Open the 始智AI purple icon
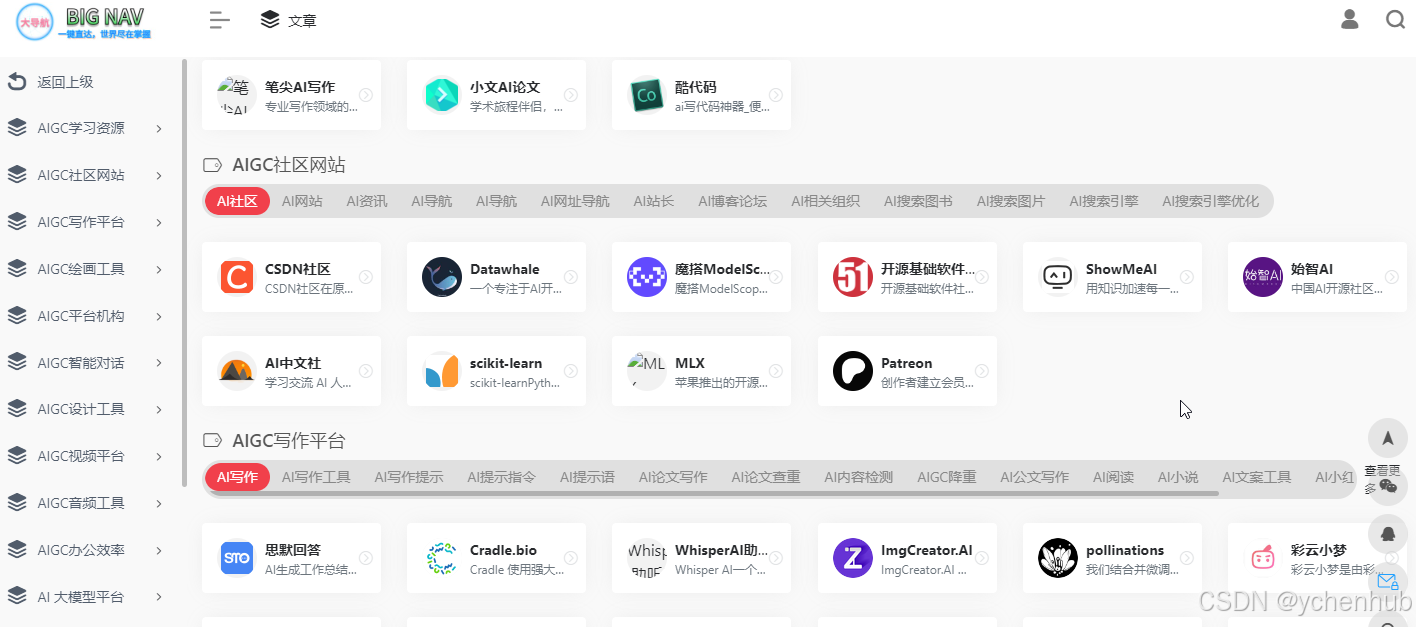The width and height of the screenshot is (1416, 627). 1262,277
